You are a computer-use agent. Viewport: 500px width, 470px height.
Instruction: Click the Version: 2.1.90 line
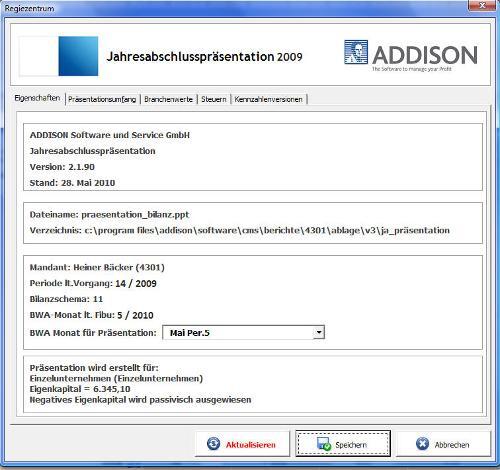62,167
